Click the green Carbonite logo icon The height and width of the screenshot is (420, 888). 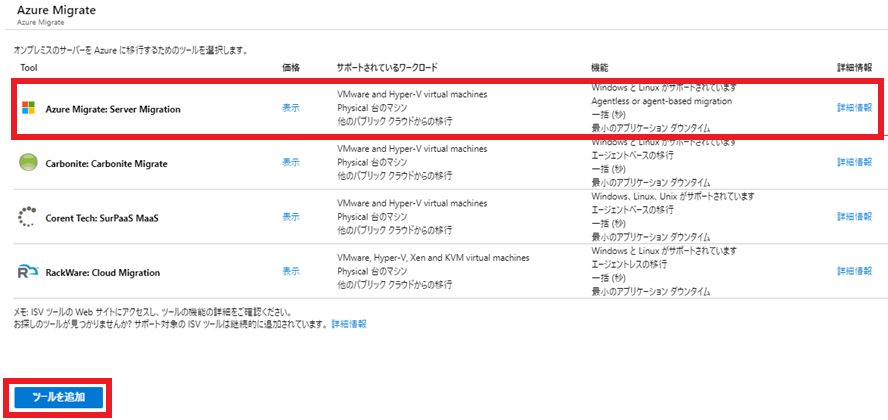pos(28,162)
